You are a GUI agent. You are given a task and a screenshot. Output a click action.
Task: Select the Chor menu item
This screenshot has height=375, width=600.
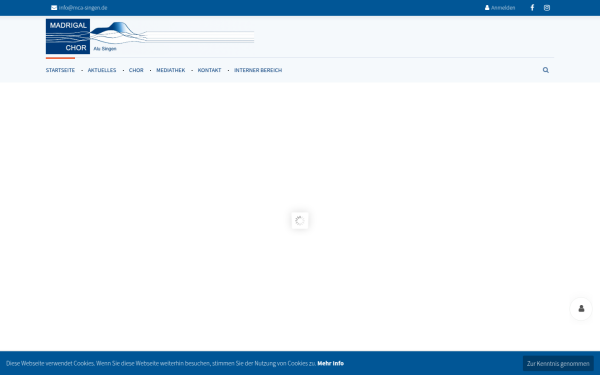[x=136, y=70]
